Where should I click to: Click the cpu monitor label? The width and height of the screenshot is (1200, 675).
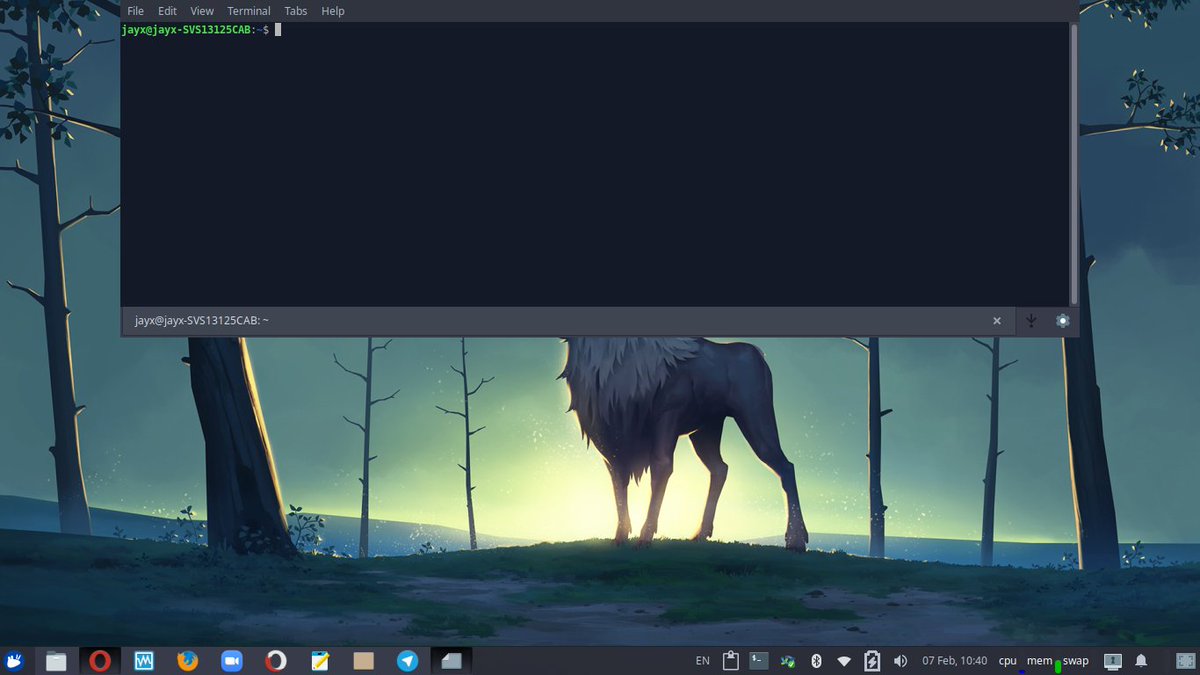pos(1008,661)
